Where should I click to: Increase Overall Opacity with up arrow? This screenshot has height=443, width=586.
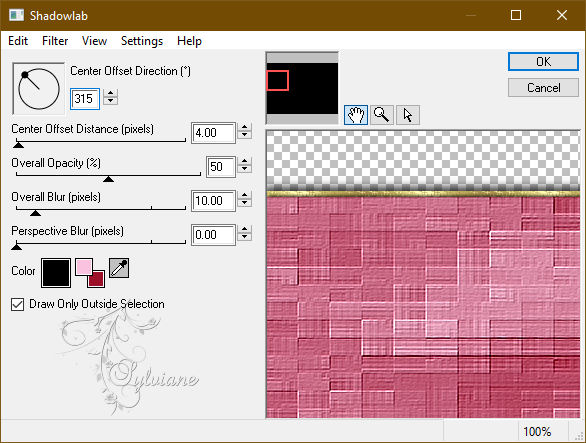coord(244,161)
